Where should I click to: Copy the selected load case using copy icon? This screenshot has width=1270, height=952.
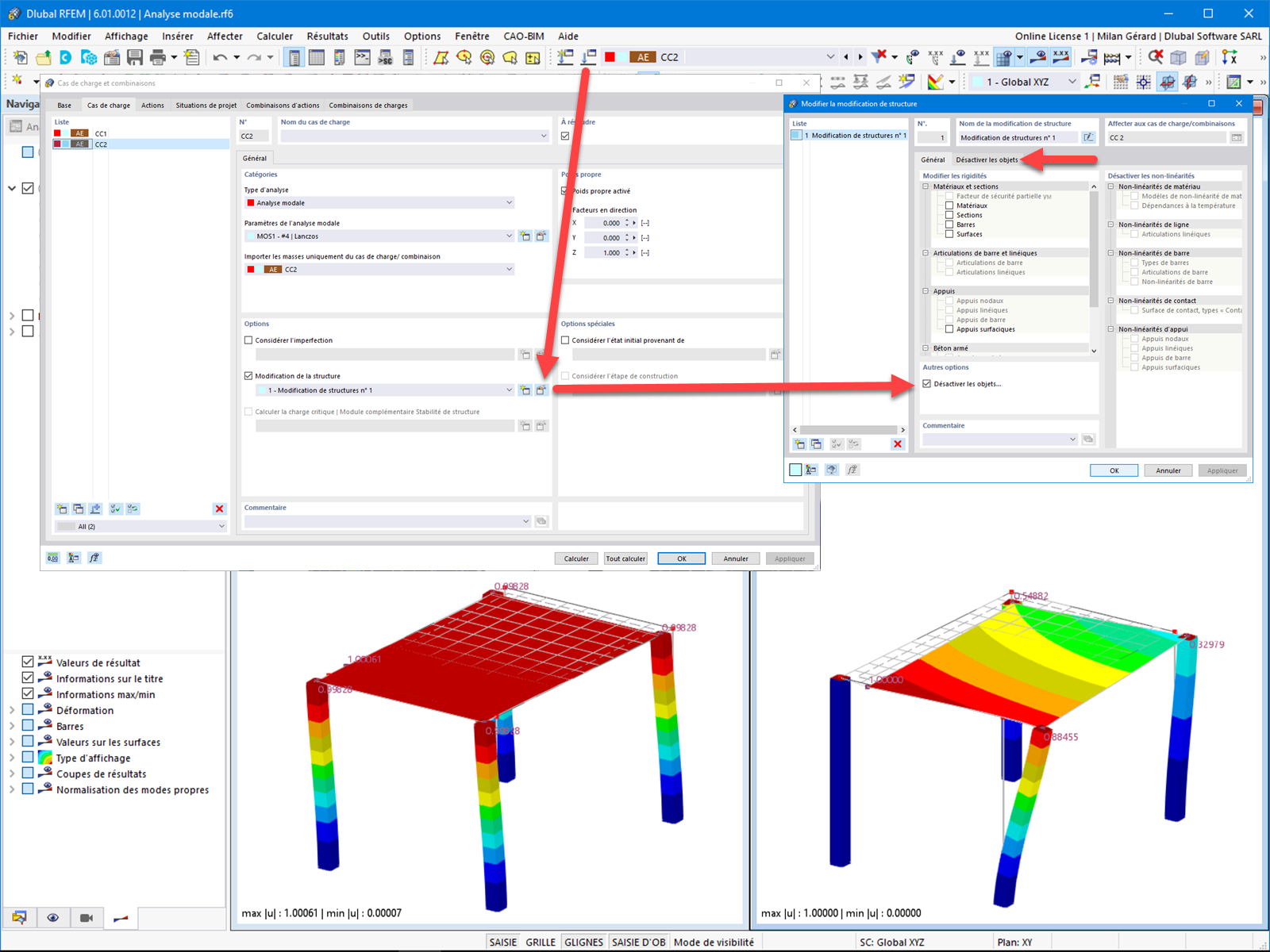pyautogui.click(x=78, y=509)
